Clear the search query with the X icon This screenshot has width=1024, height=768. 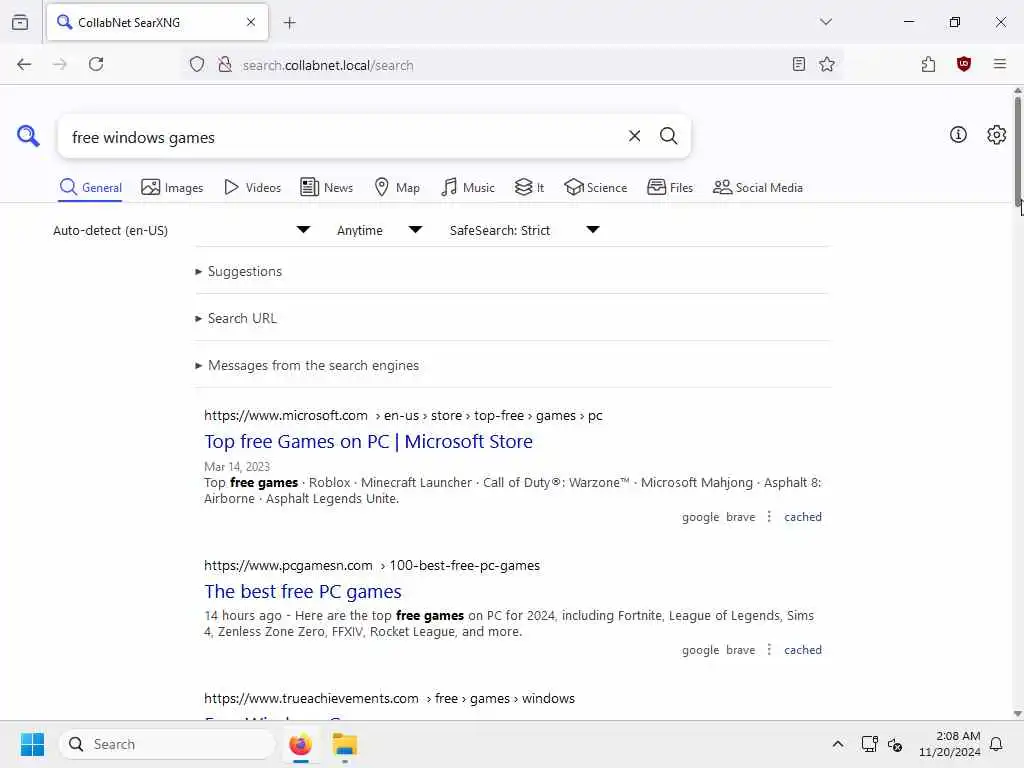[x=634, y=136]
